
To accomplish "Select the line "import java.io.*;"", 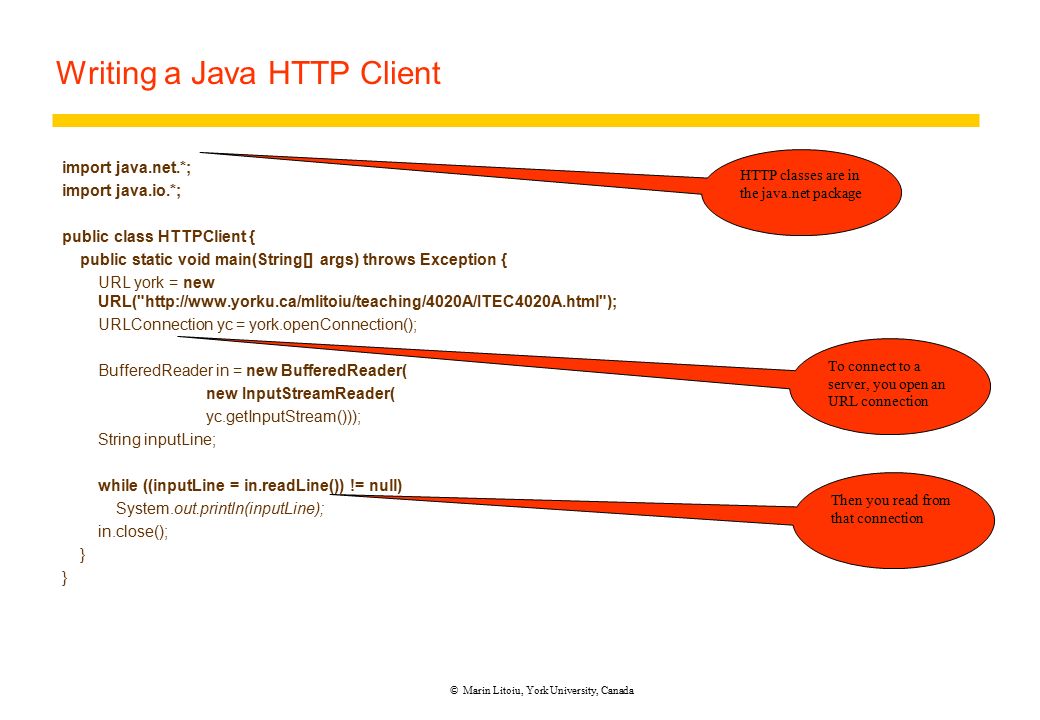I will point(121,191).
